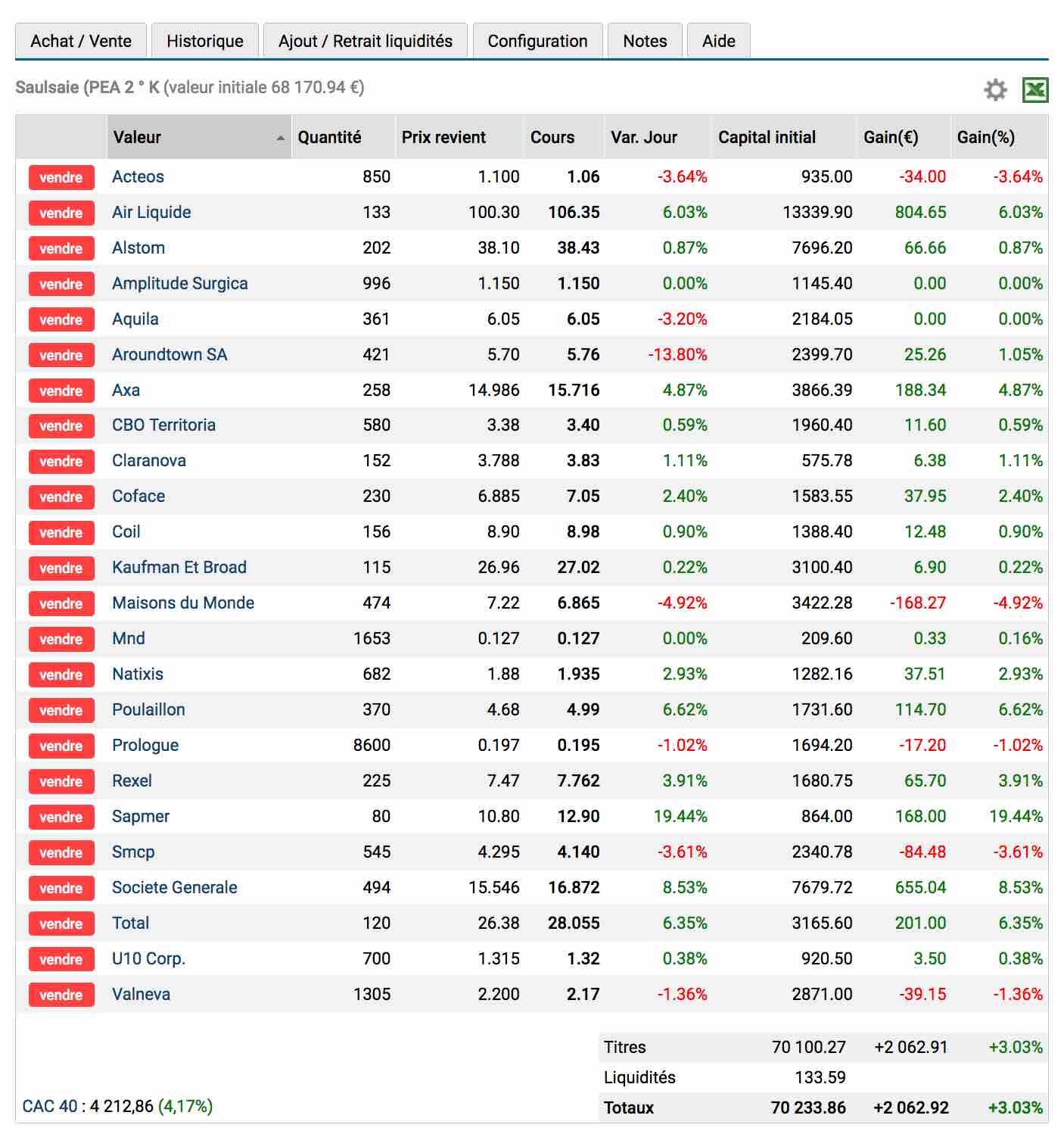Open the Aide tab
Screen dimensions: 1064x1134
pyautogui.click(x=719, y=41)
